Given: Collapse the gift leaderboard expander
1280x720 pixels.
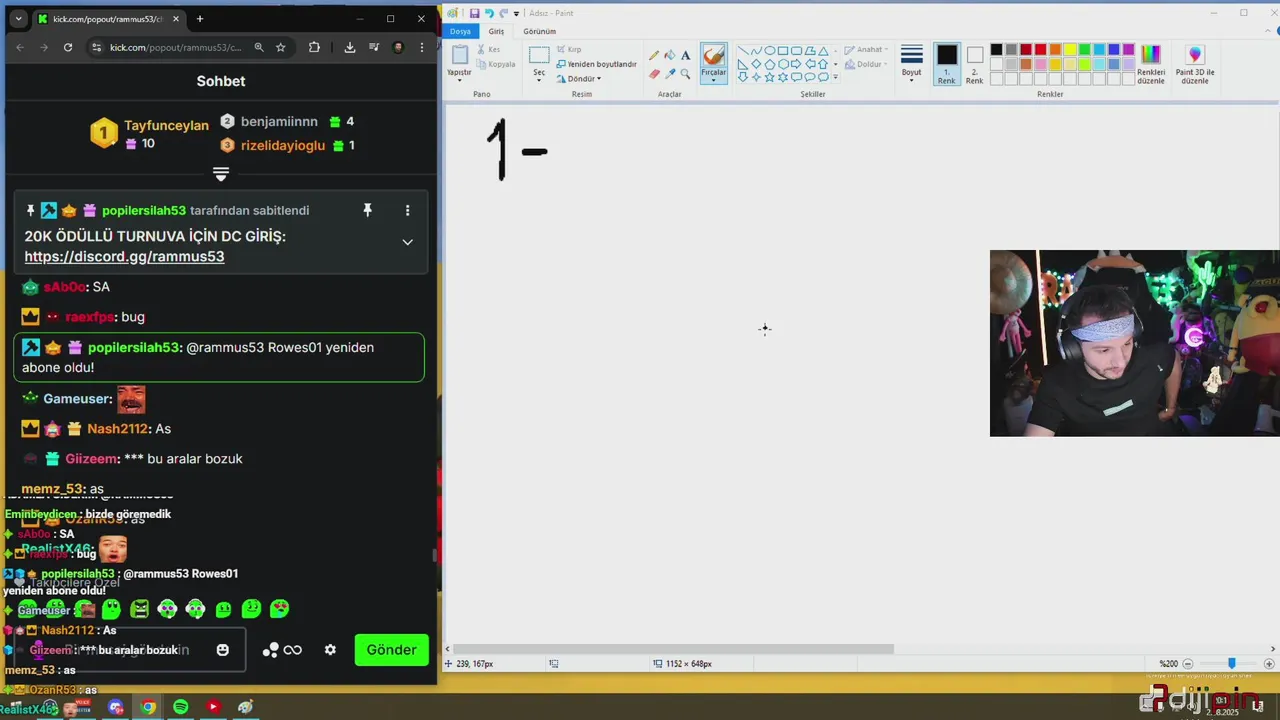Looking at the screenshot, I should click(x=221, y=174).
